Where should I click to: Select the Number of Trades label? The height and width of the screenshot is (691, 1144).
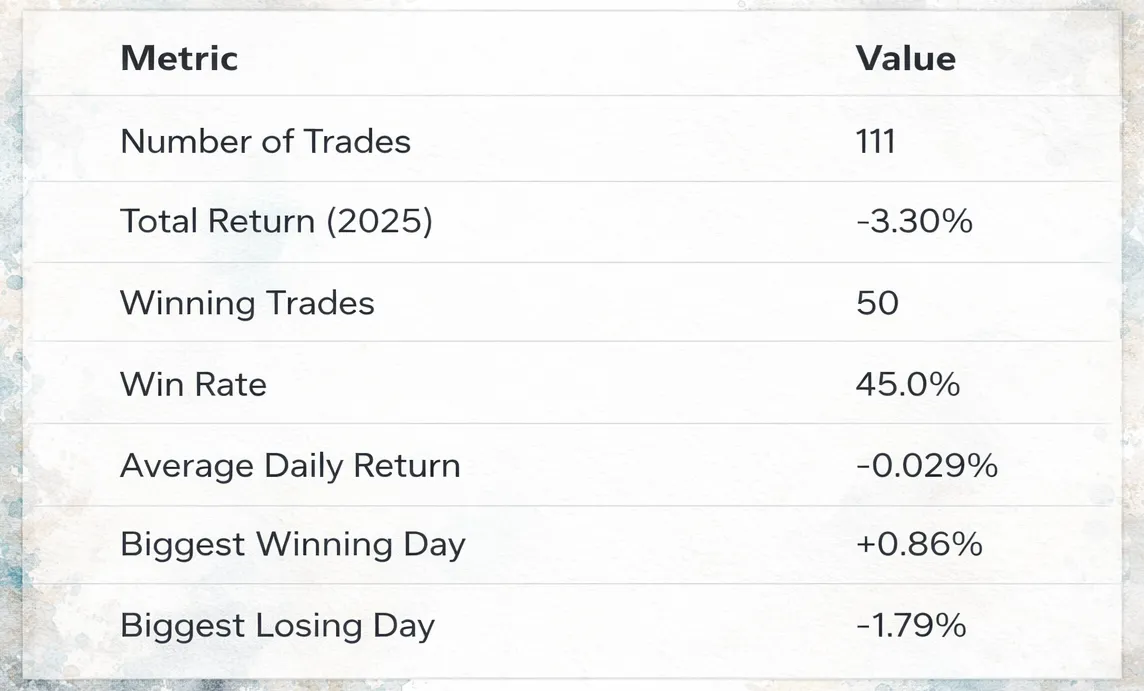click(x=266, y=141)
